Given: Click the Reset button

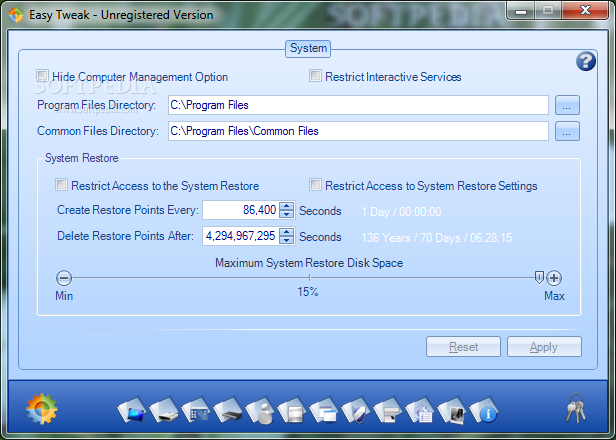Looking at the screenshot, I should pos(464,347).
